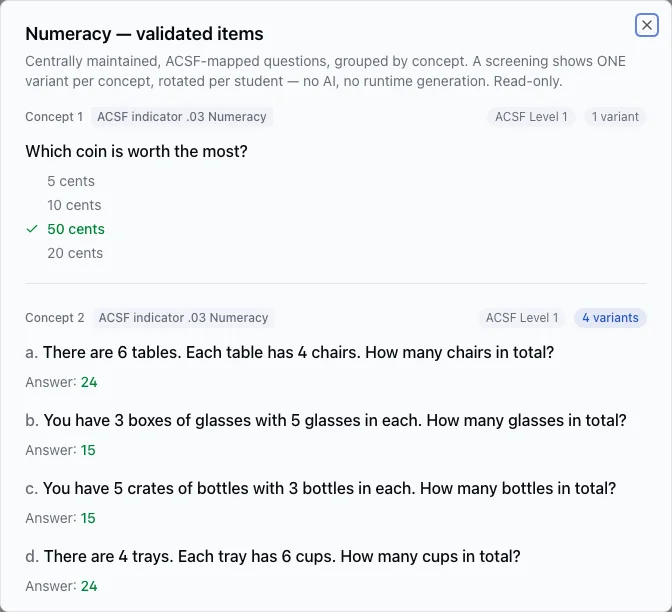Image resolution: width=672 pixels, height=612 pixels.
Task: Click the Concept 1 label
Action: click(x=54, y=117)
